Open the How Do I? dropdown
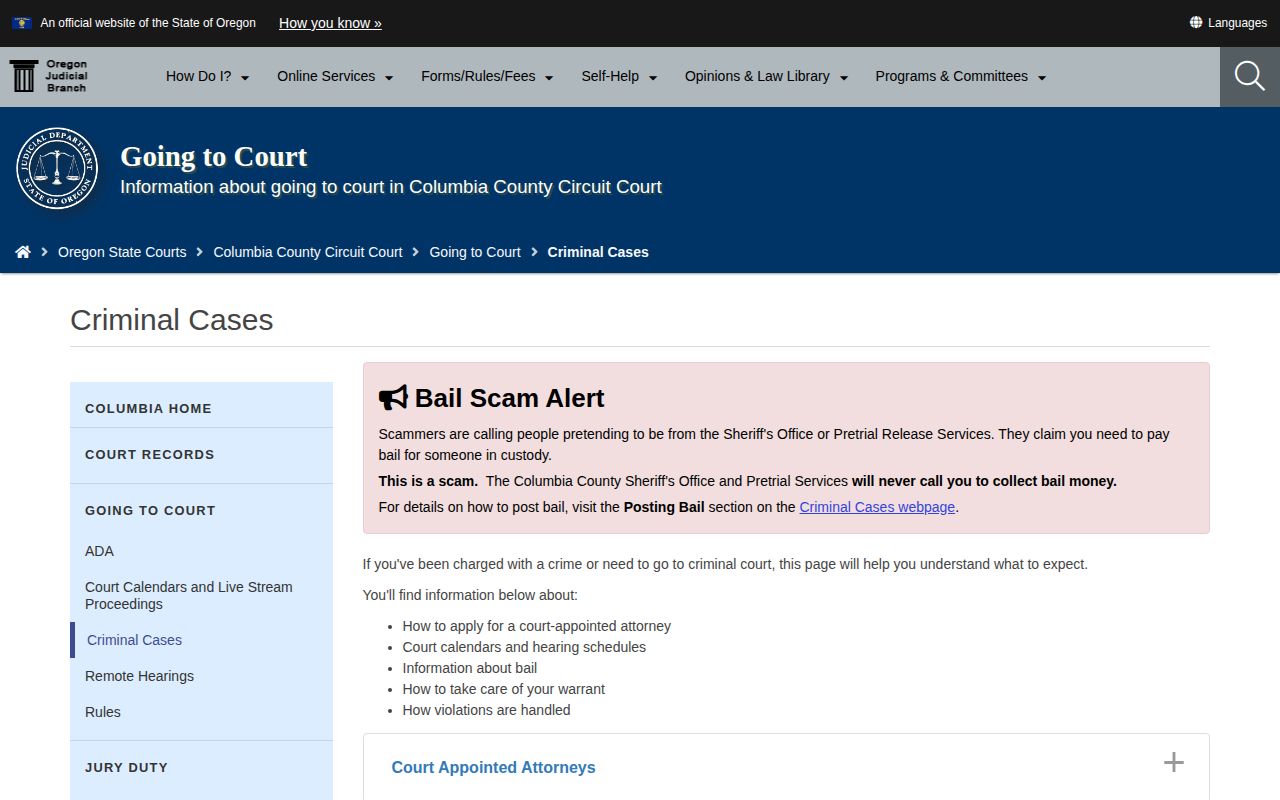 pyautogui.click(x=208, y=76)
